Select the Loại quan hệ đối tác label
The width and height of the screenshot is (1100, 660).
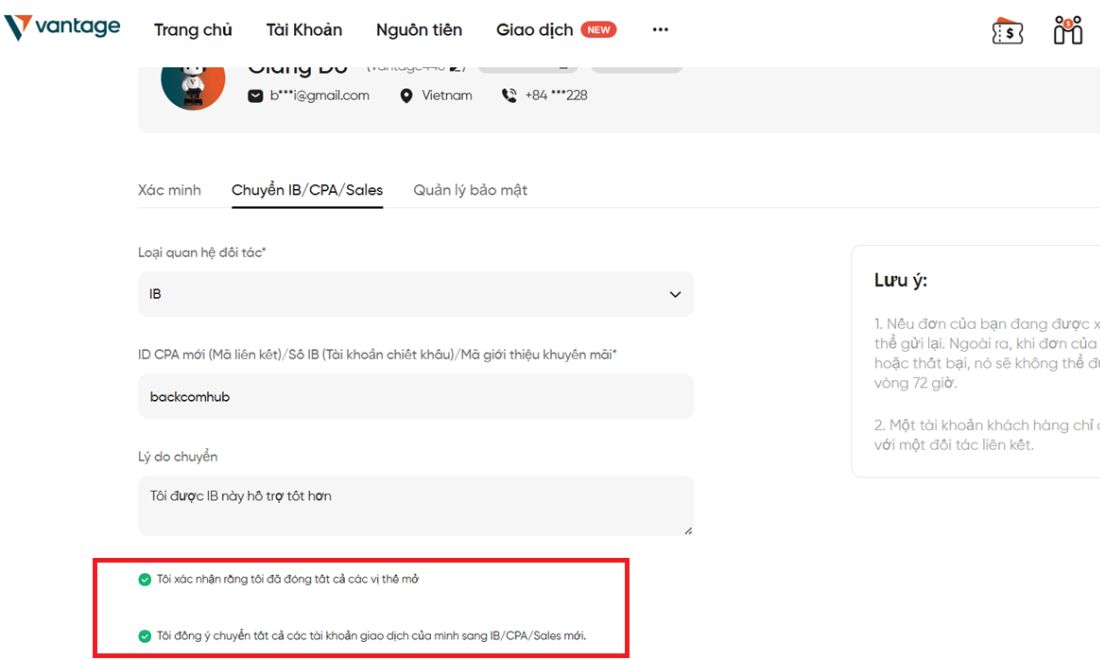point(202,252)
